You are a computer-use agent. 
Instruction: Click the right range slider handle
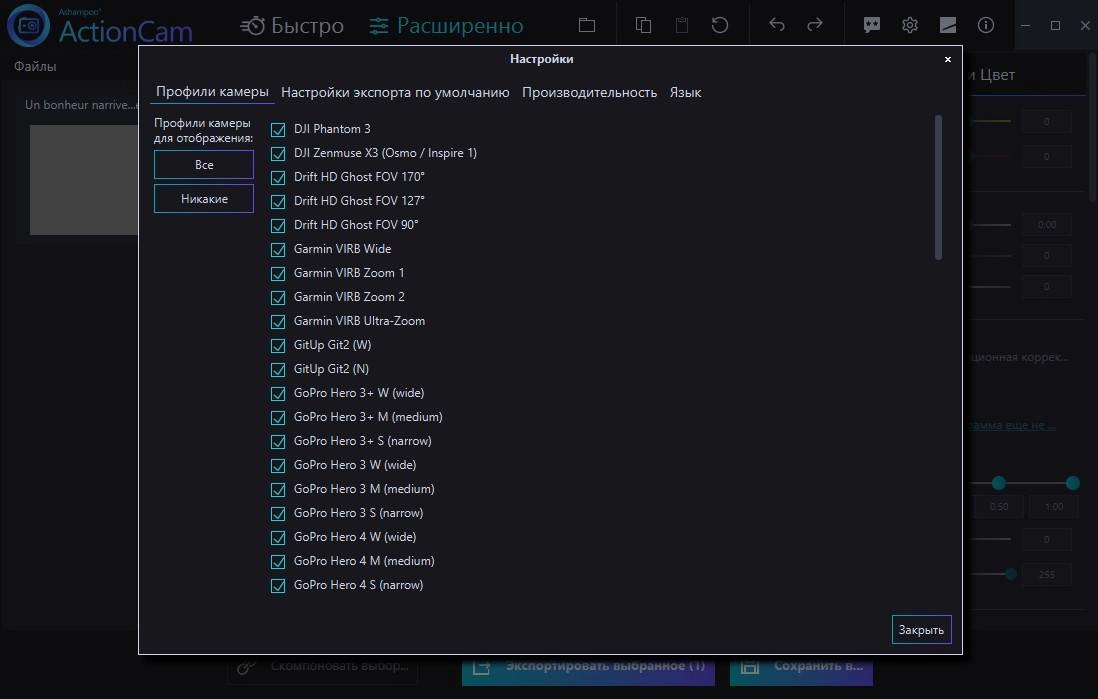[1072, 483]
